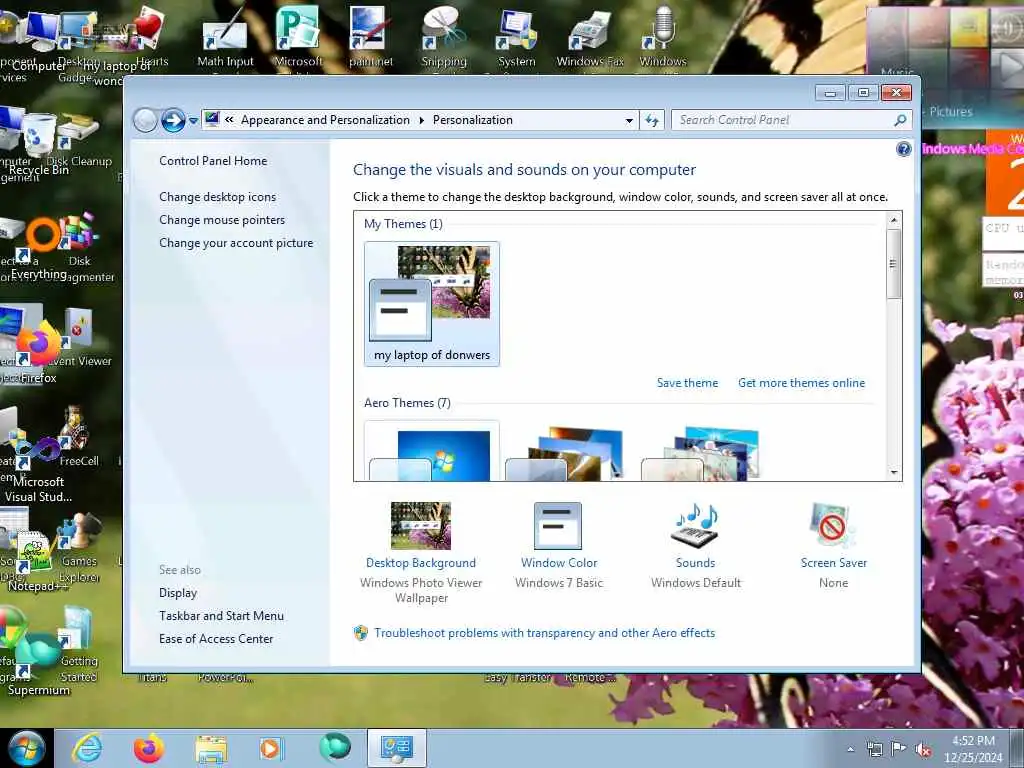Click the blue Help question mark icon
Viewport: 1024px width, 768px height.
pyautogui.click(x=903, y=149)
